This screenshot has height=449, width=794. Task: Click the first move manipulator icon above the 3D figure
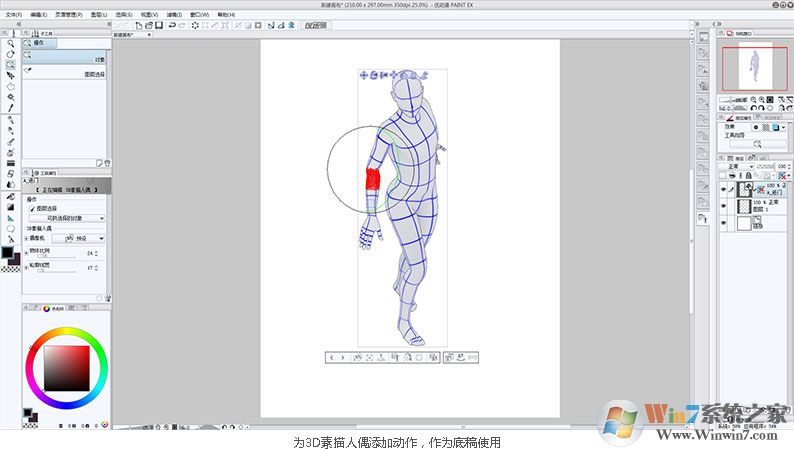pyautogui.click(x=364, y=75)
